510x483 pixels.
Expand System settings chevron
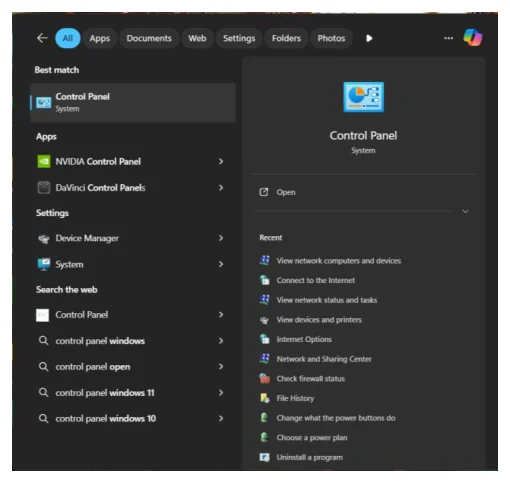pyautogui.click(x=221, y=264)
